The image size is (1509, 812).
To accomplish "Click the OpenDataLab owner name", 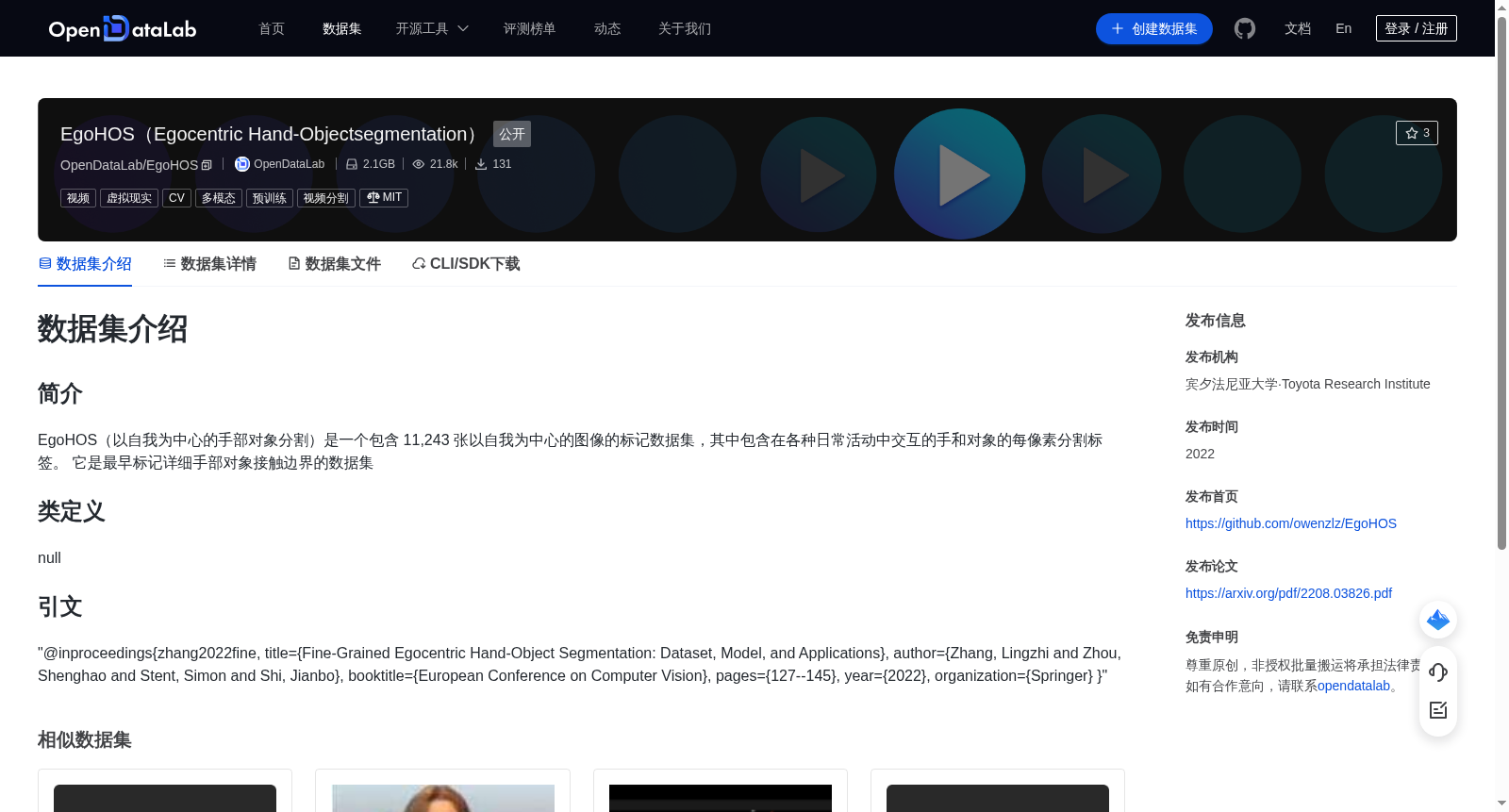I will [x=289, y=164].
